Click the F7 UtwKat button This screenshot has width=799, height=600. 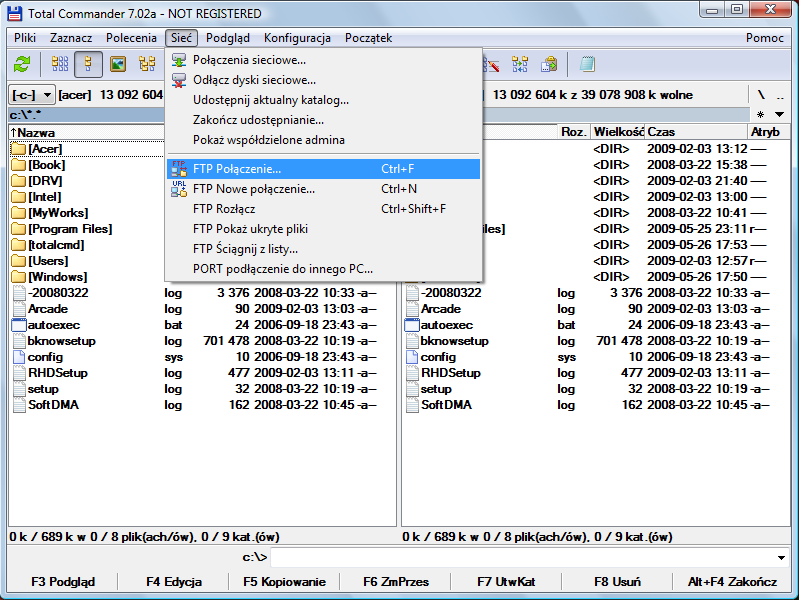(x=506, y=582)
